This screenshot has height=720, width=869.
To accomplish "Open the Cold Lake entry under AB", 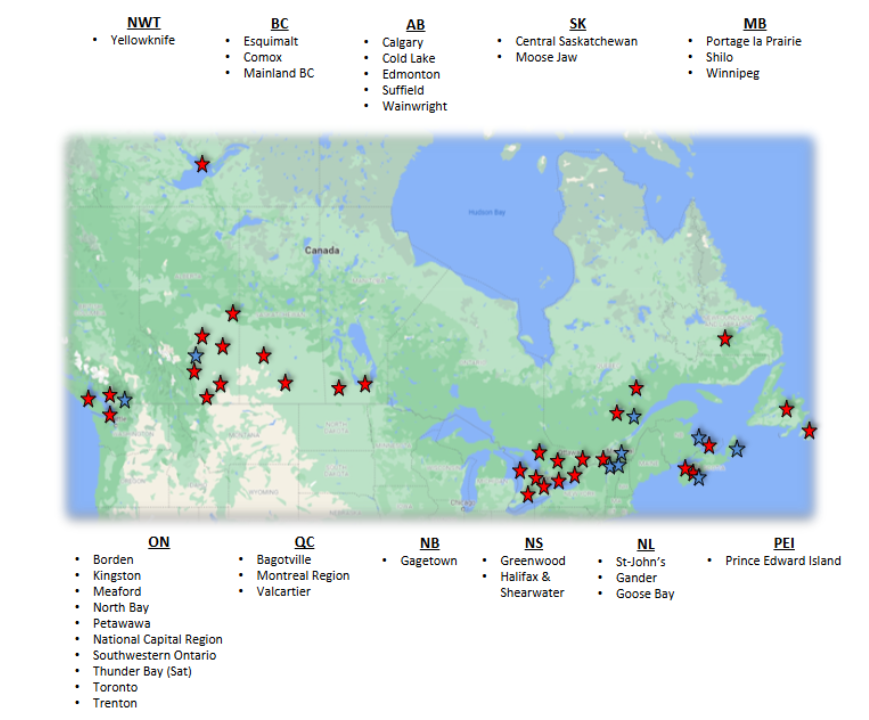I will pyautogui.click(x=408, y=58).
